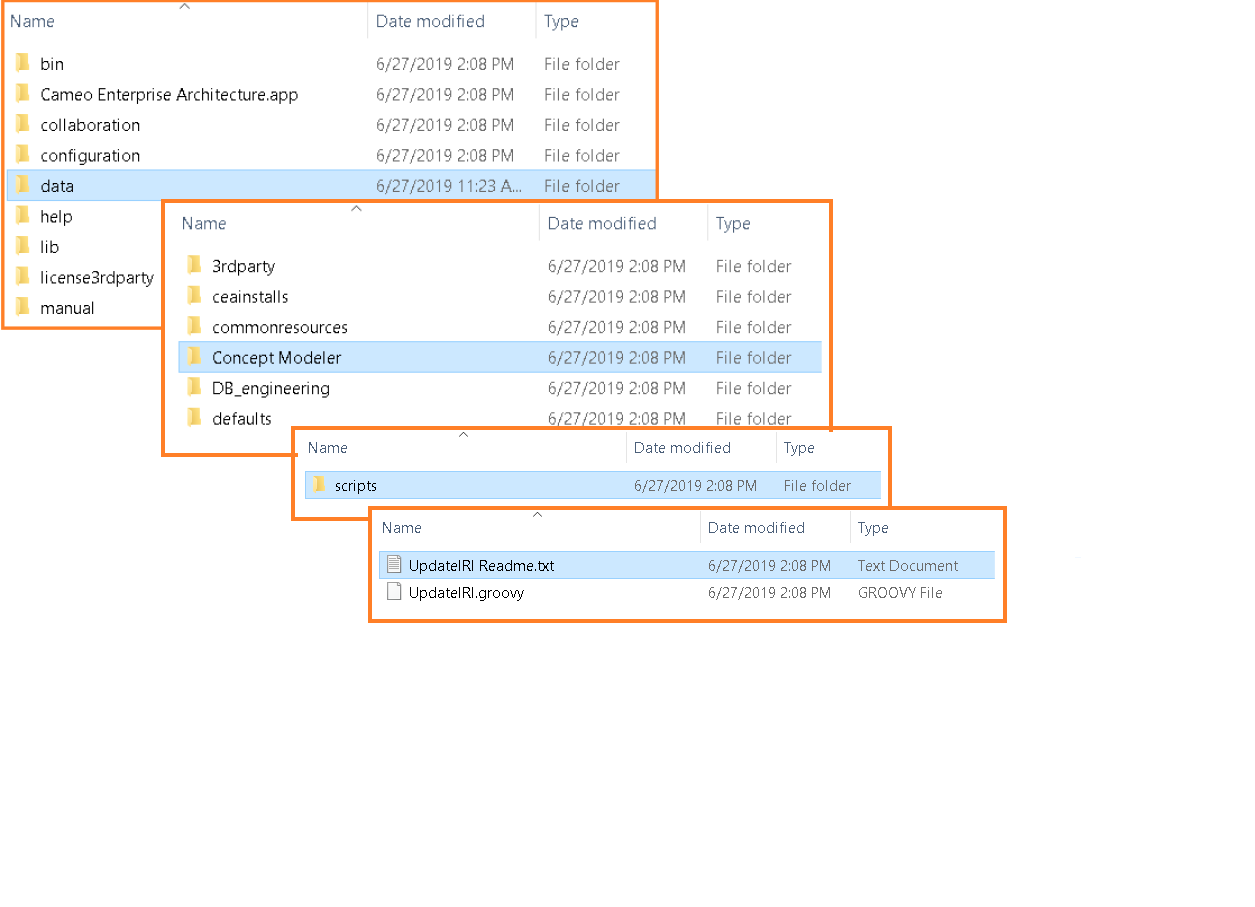Select the 'help' folder name
Image resolution: width=1255 pixels, height=907 pixels.
pyautogui.click(x=56, y=216)
